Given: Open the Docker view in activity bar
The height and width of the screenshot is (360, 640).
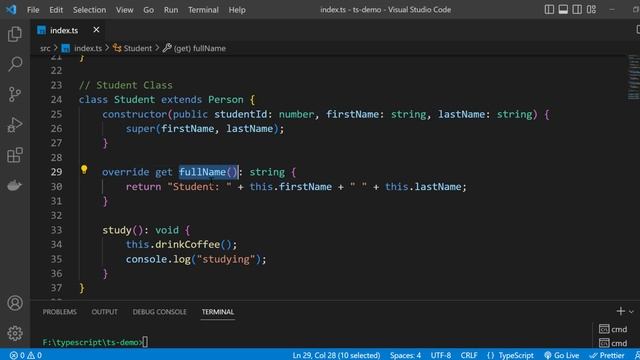Looking at the screenshot, I should click(15, 185).
